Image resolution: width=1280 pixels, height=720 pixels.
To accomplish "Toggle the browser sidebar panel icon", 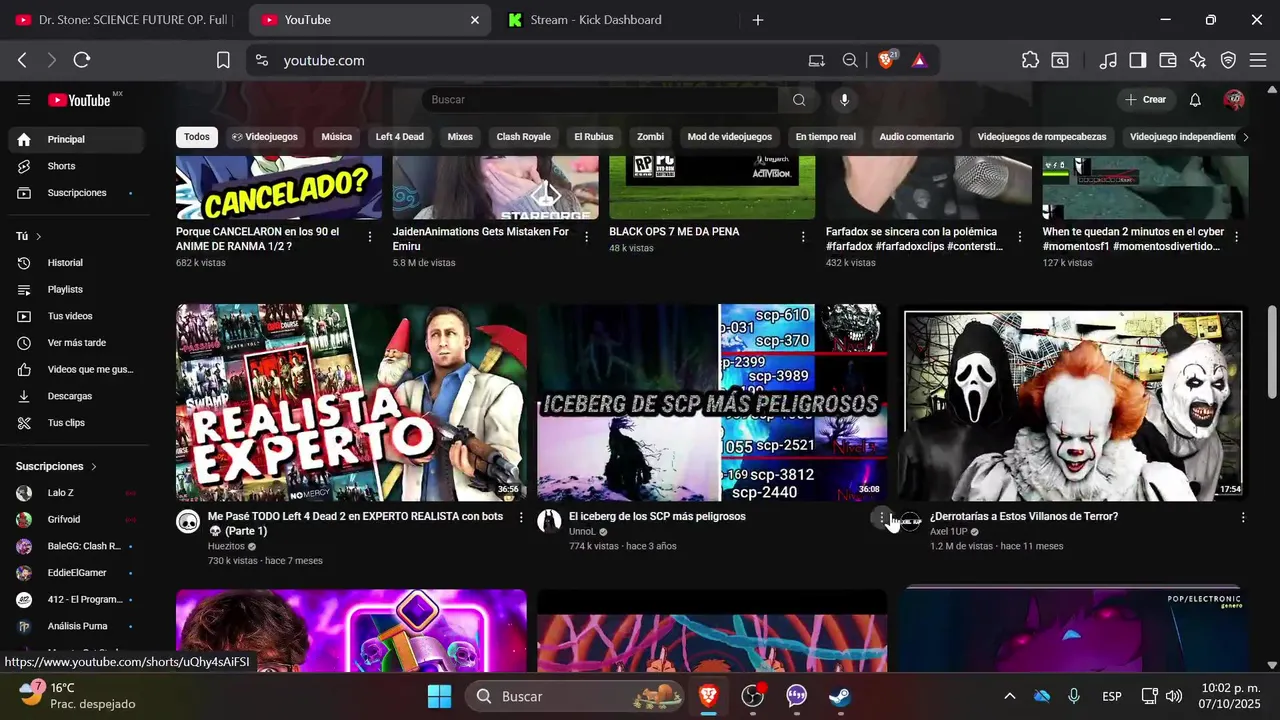I will tap(1138, 60).
